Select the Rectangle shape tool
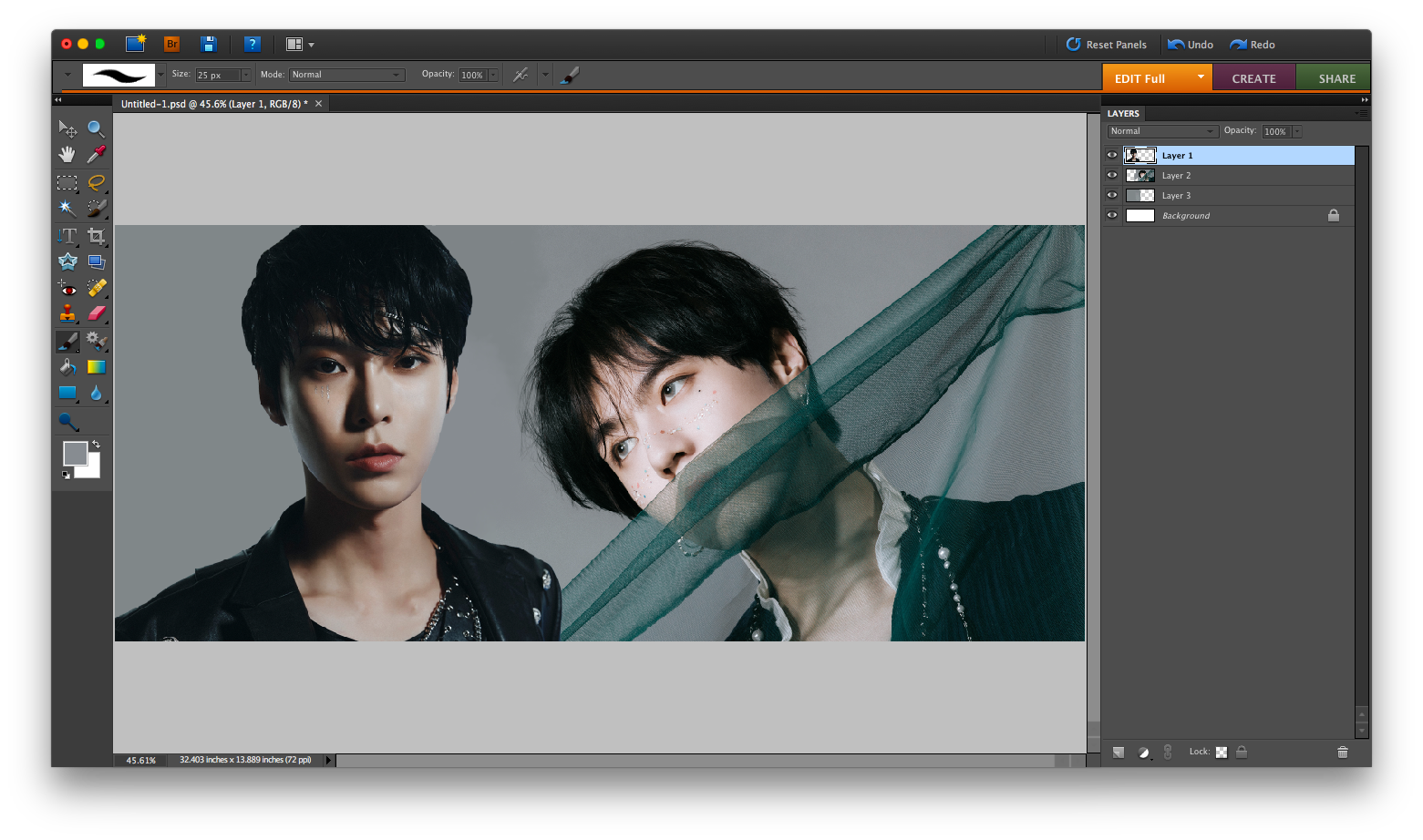This screenshot has width=1423, height=840. (67, 394)
